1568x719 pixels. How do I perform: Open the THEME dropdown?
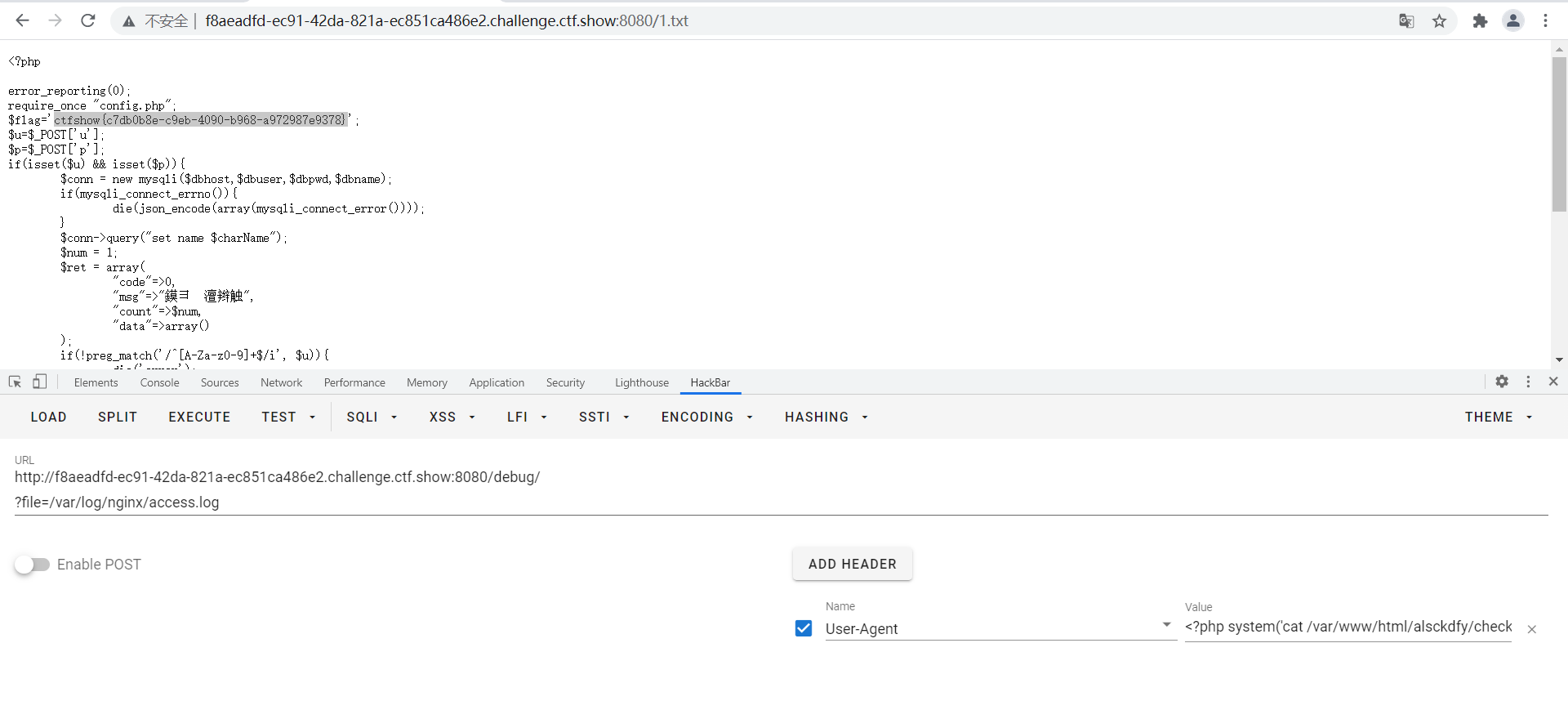pos(1498,417)
